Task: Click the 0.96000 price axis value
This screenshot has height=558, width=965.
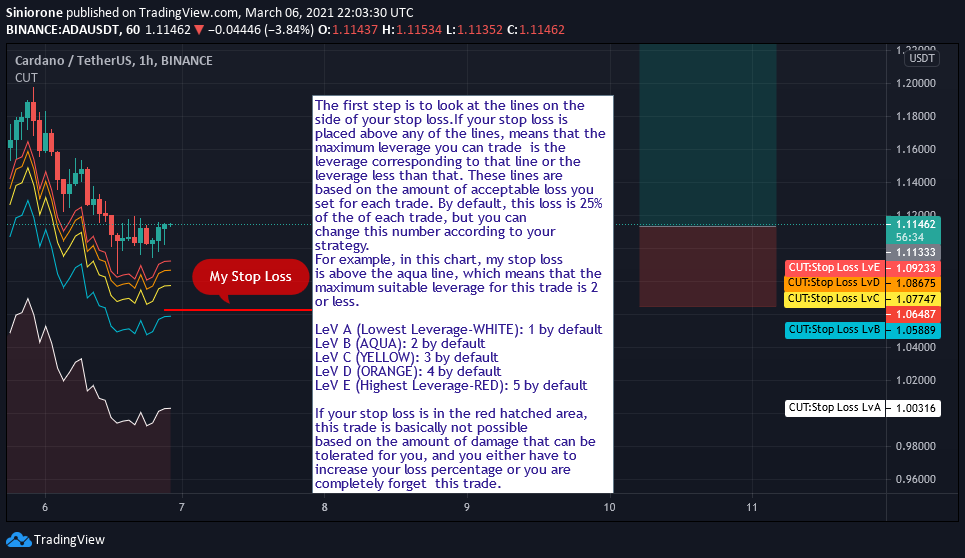Action: tap(916, 479)
